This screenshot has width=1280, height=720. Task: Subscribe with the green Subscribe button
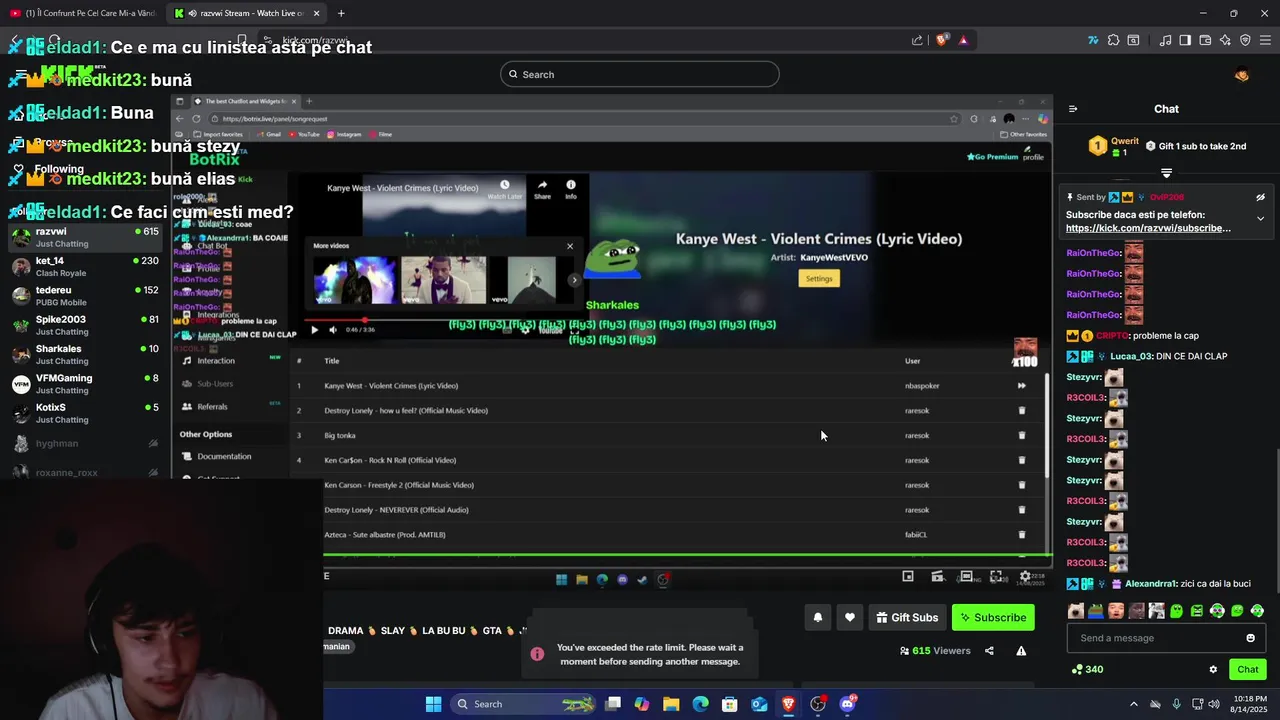pyautogui.click(x=993, y=617)
